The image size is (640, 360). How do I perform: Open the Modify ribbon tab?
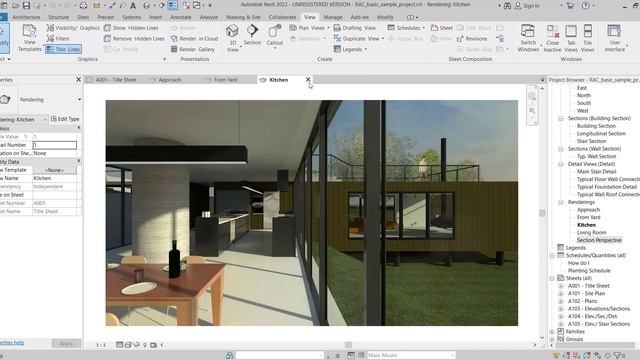[385, 17]
